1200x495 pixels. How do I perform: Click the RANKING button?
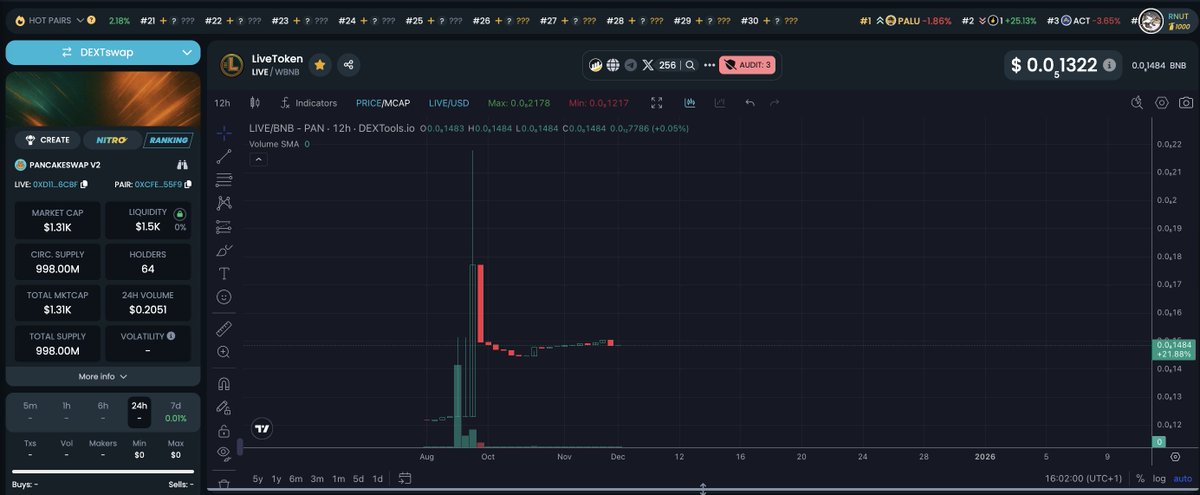pos(167,140)
